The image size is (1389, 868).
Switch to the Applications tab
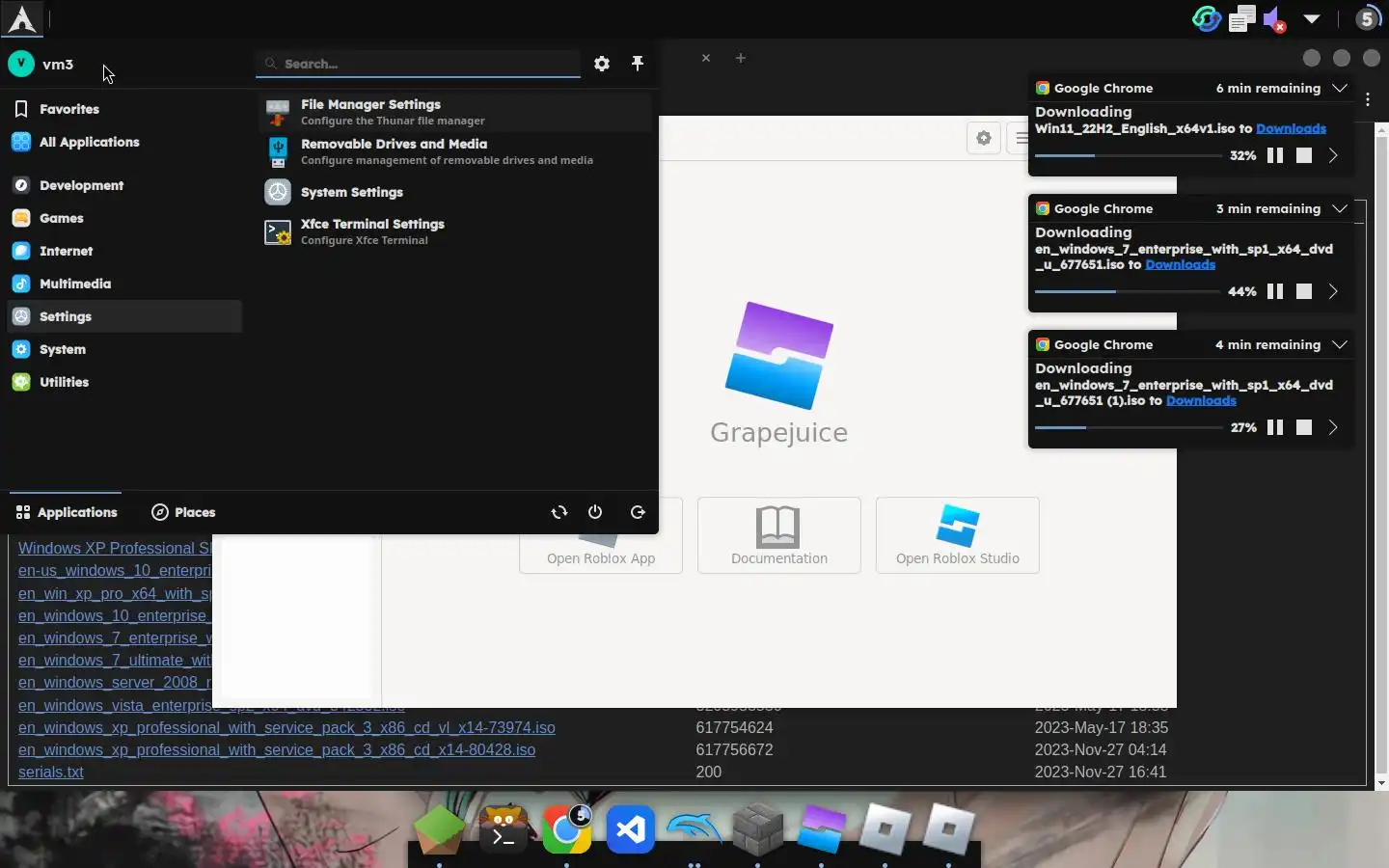66,512
